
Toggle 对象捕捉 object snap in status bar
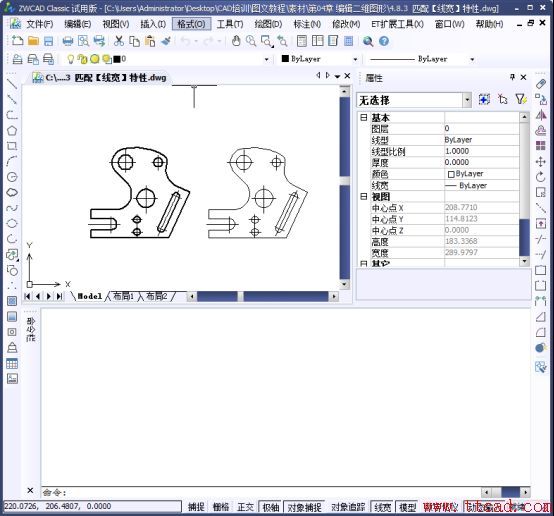[x=305, y=507]
